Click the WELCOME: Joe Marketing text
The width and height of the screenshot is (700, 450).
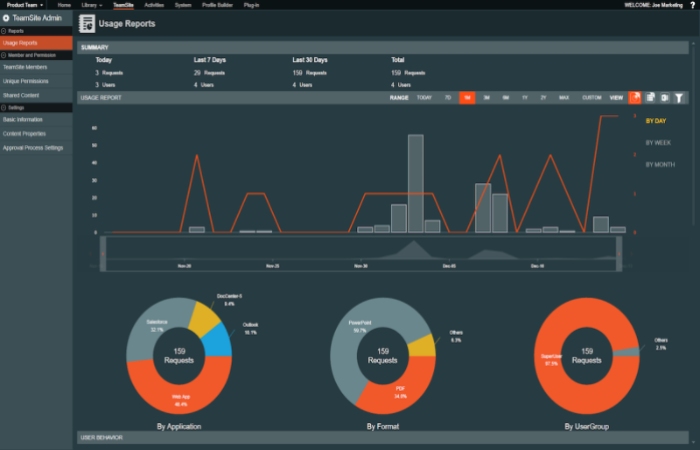(x=654, y=5)
